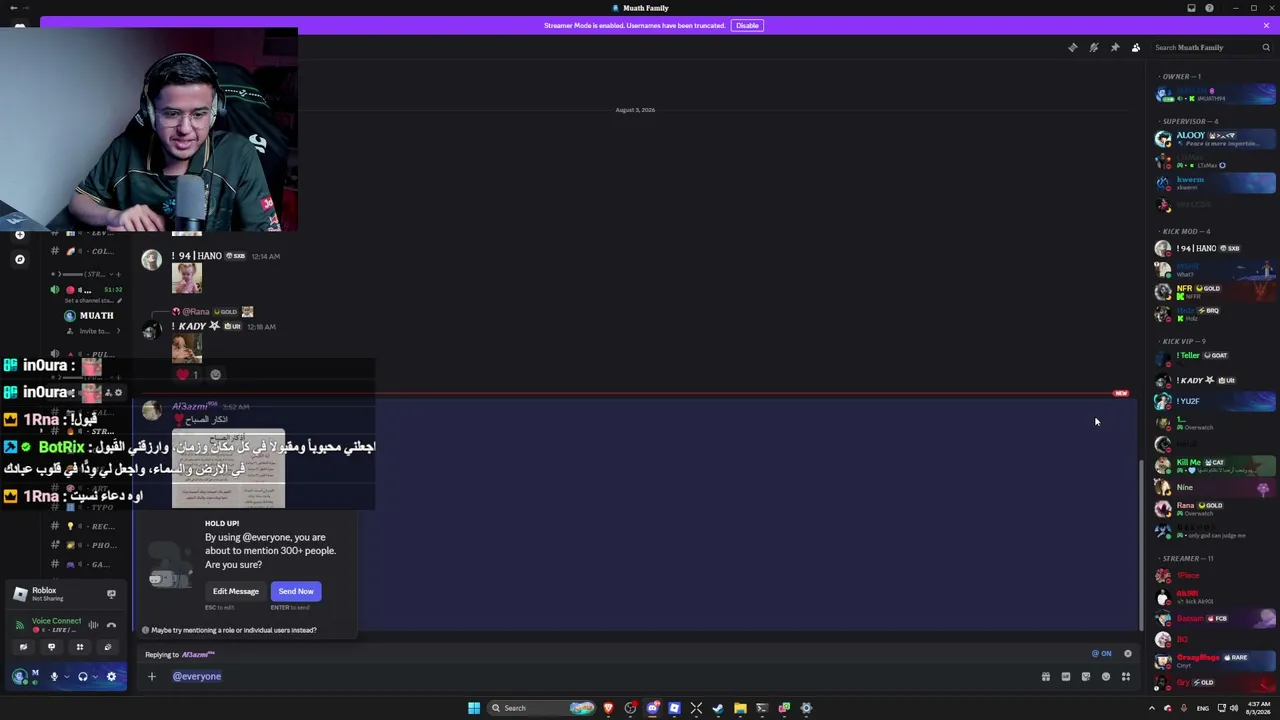This screenshot has height=720, width=1280.
Task: Open member Gry profile
Action: pos(1215,683)
